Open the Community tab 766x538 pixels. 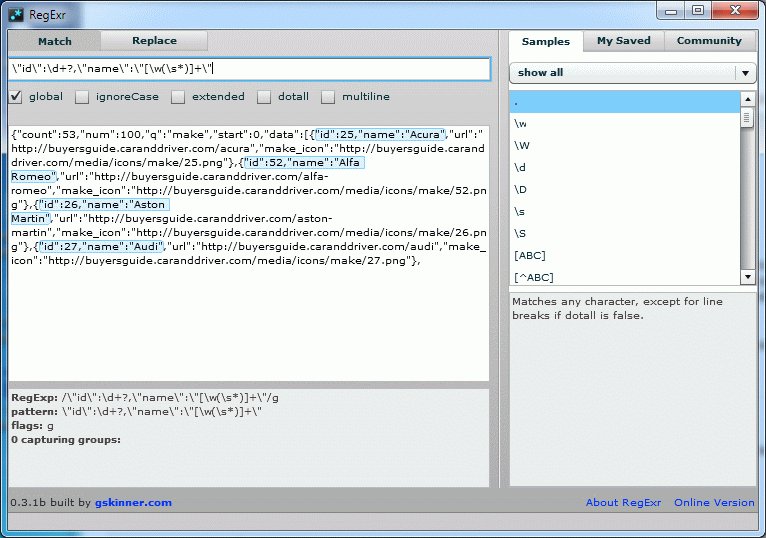click(709, 41)
